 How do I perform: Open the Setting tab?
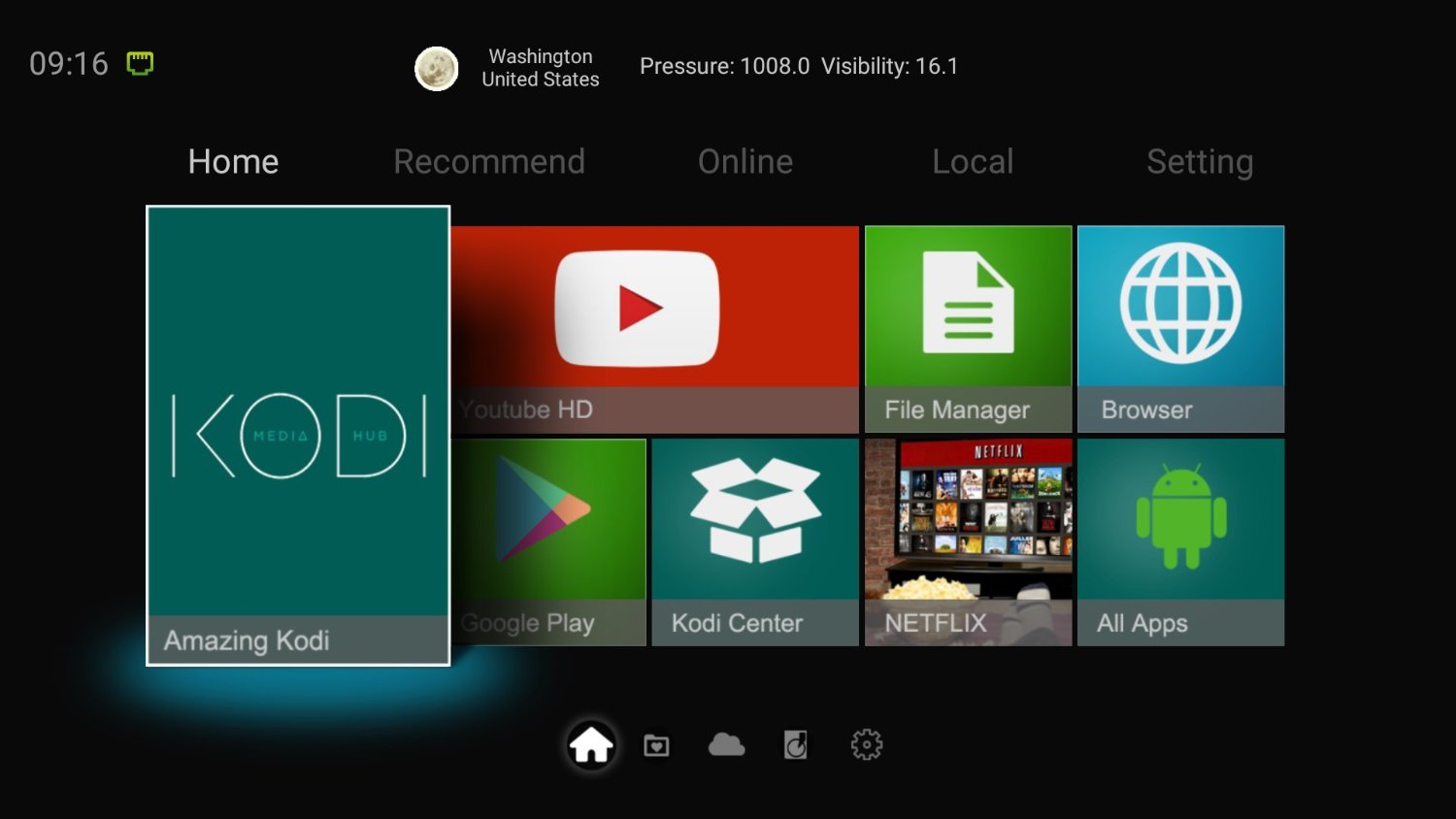[x=1200, y=162]
